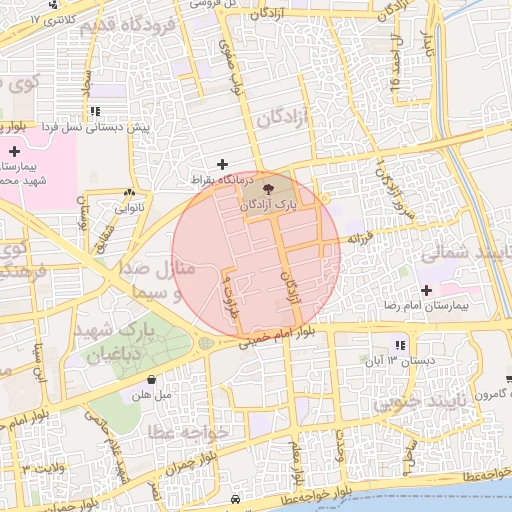Click the دبستان ۱۳ آبان school icon
The image size is (512, 512).
401,346
